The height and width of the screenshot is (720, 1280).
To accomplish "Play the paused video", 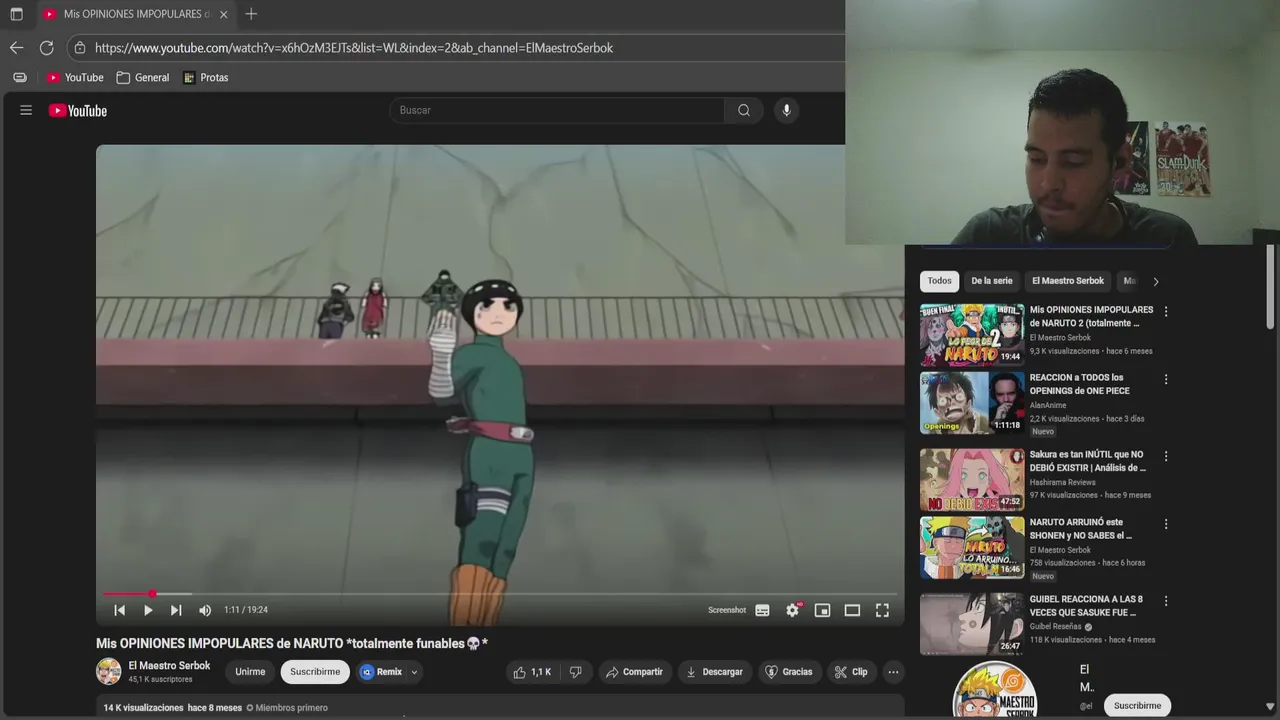I will 148,610.
